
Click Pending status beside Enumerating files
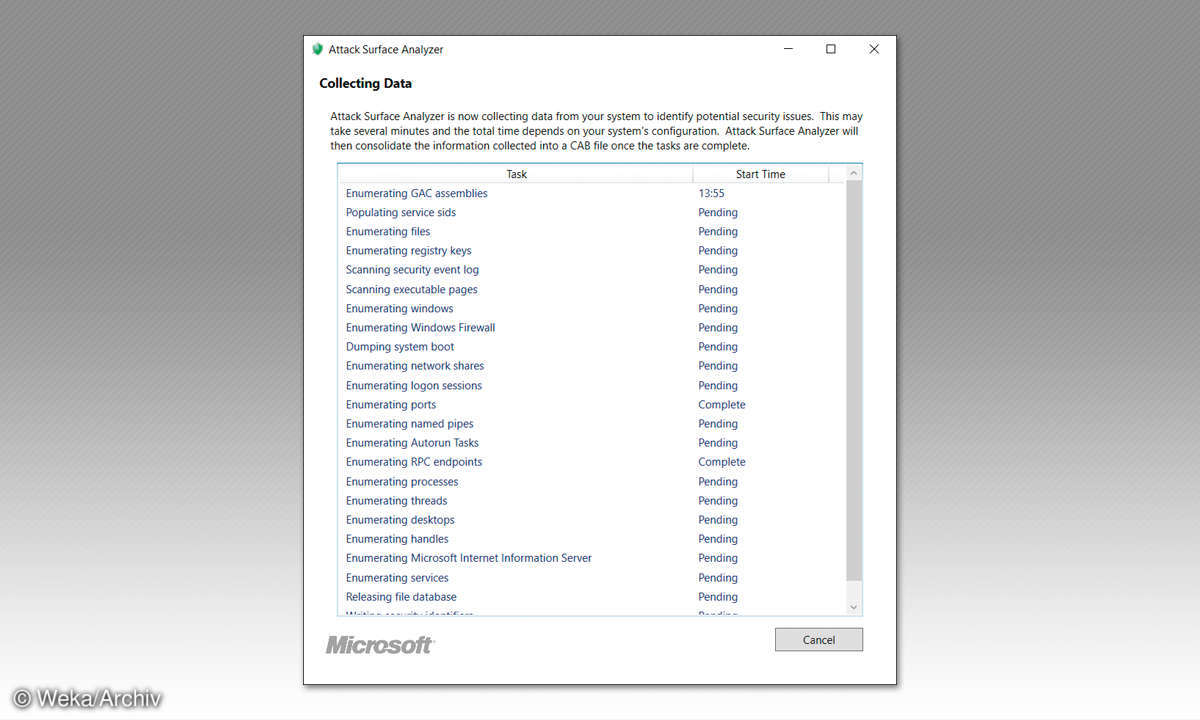(x=718, y=231)
